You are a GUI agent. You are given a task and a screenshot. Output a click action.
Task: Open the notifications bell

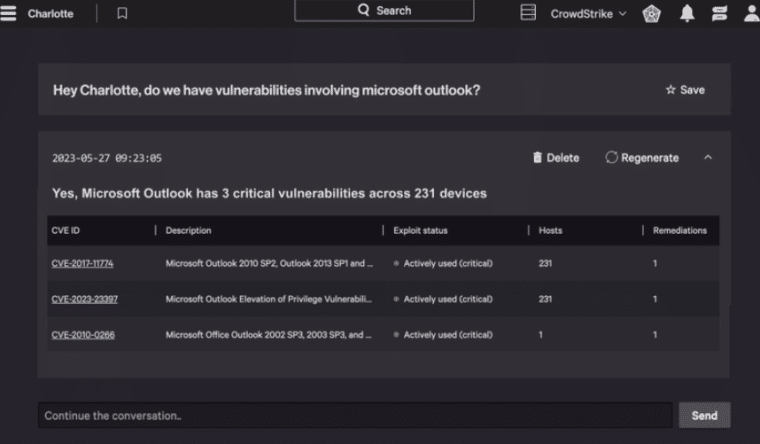pyautogui.click(x=687, y=14)
